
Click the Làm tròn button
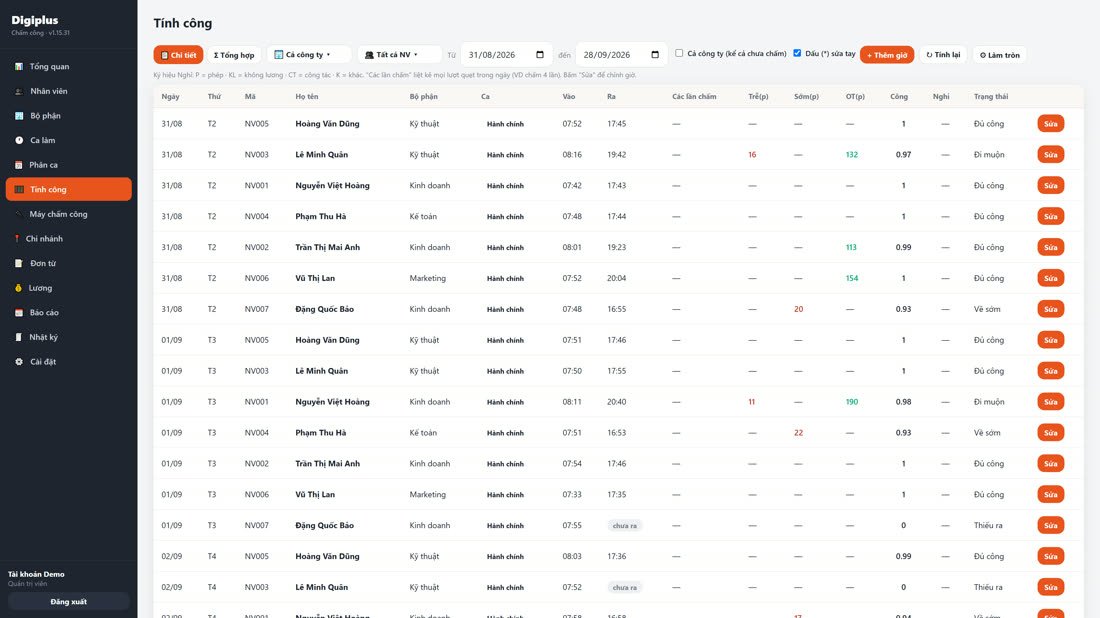coord(1000,55)
